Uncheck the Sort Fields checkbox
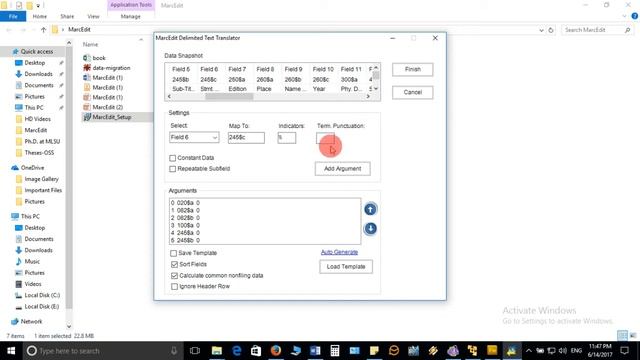This screenshot has width=640, height=360. coord(174,264)
